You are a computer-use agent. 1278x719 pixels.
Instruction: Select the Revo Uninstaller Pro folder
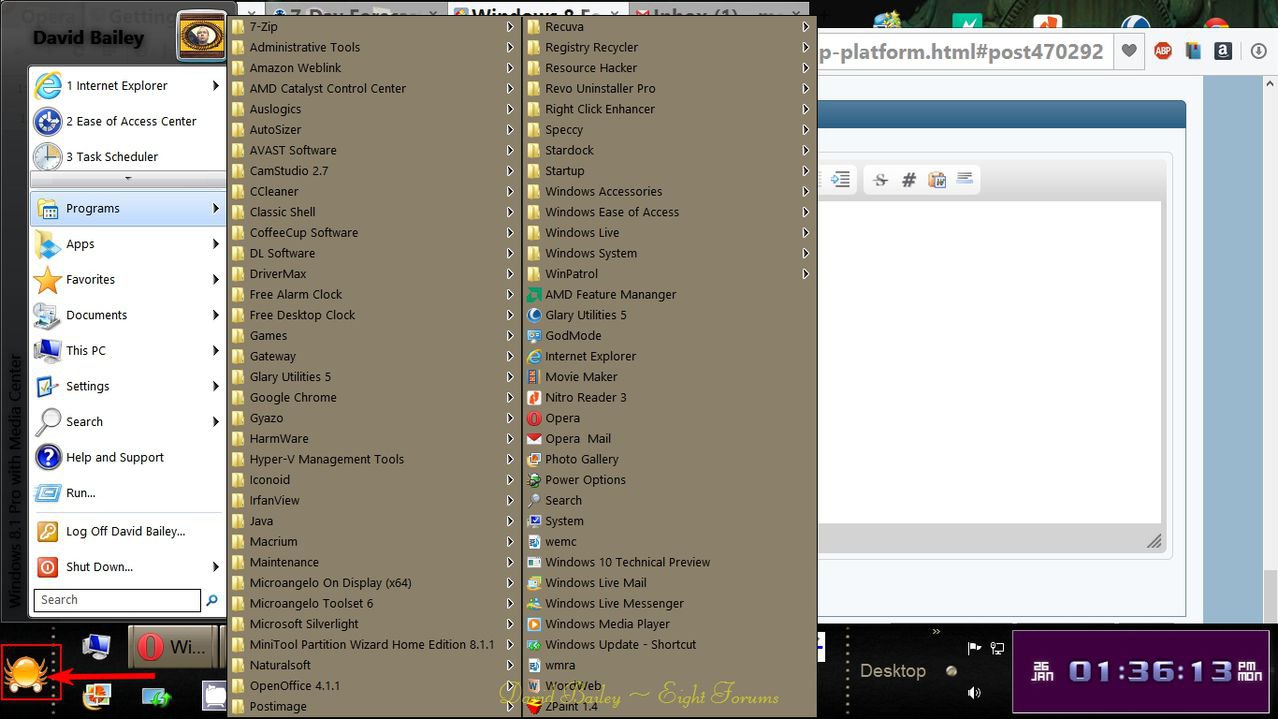tap(668, 88)
